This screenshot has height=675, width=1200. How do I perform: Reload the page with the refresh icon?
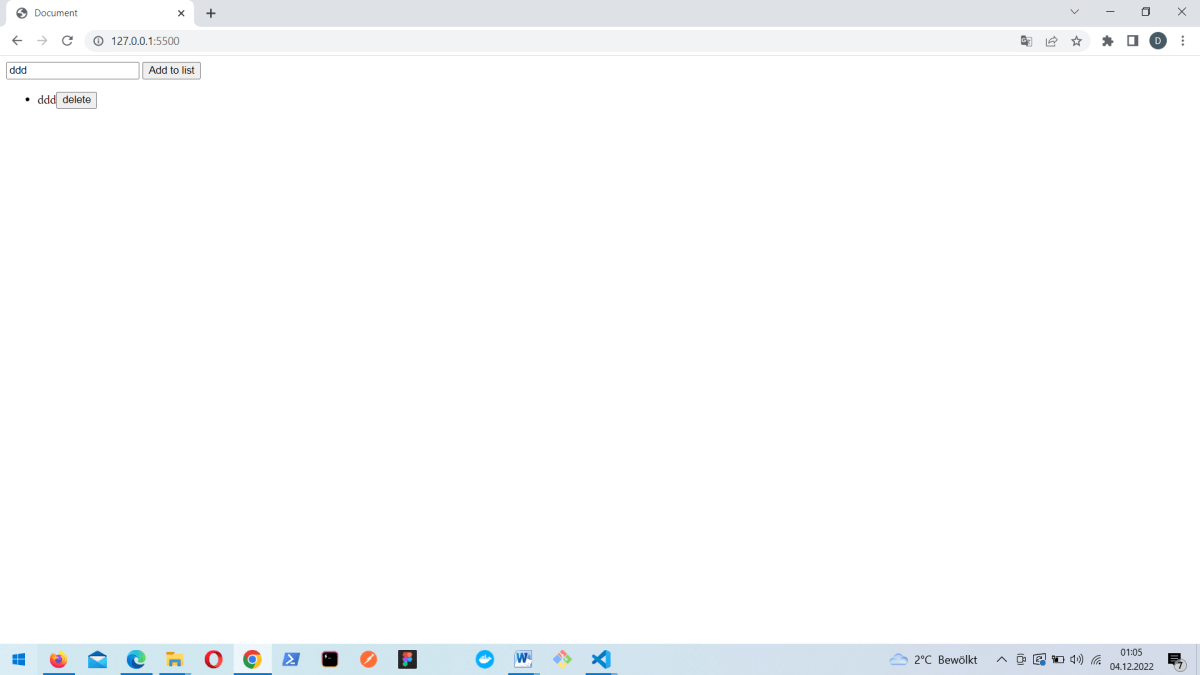pos(67,41)
